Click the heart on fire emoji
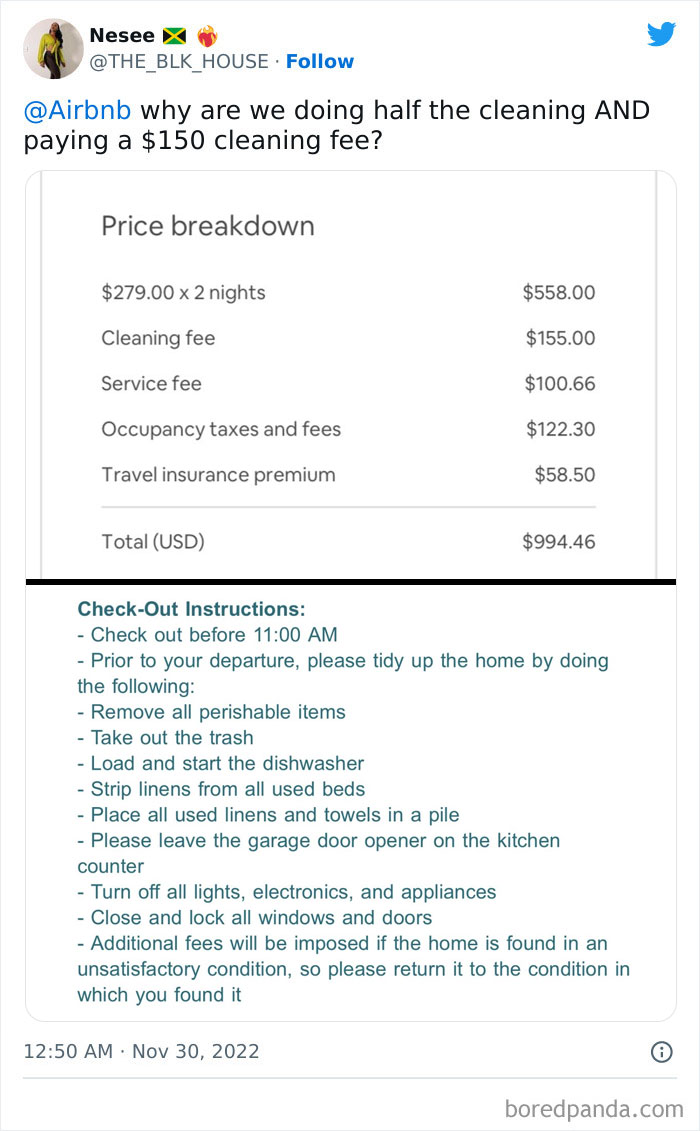 [207, 36]
